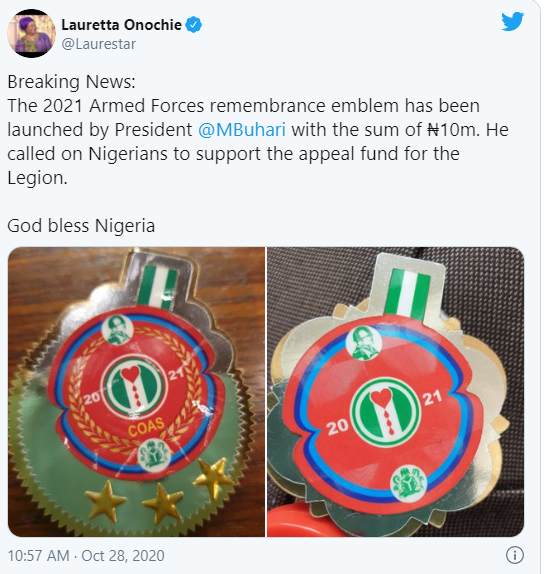Screen dimensions: 544x574
Task: Click the Nigerian flag ribbon in left photo
Action: point(157,287)
